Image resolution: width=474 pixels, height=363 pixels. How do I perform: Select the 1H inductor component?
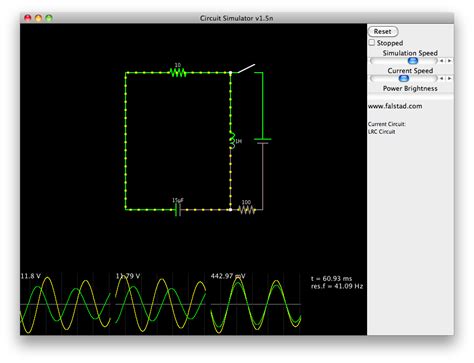(232, 140)
